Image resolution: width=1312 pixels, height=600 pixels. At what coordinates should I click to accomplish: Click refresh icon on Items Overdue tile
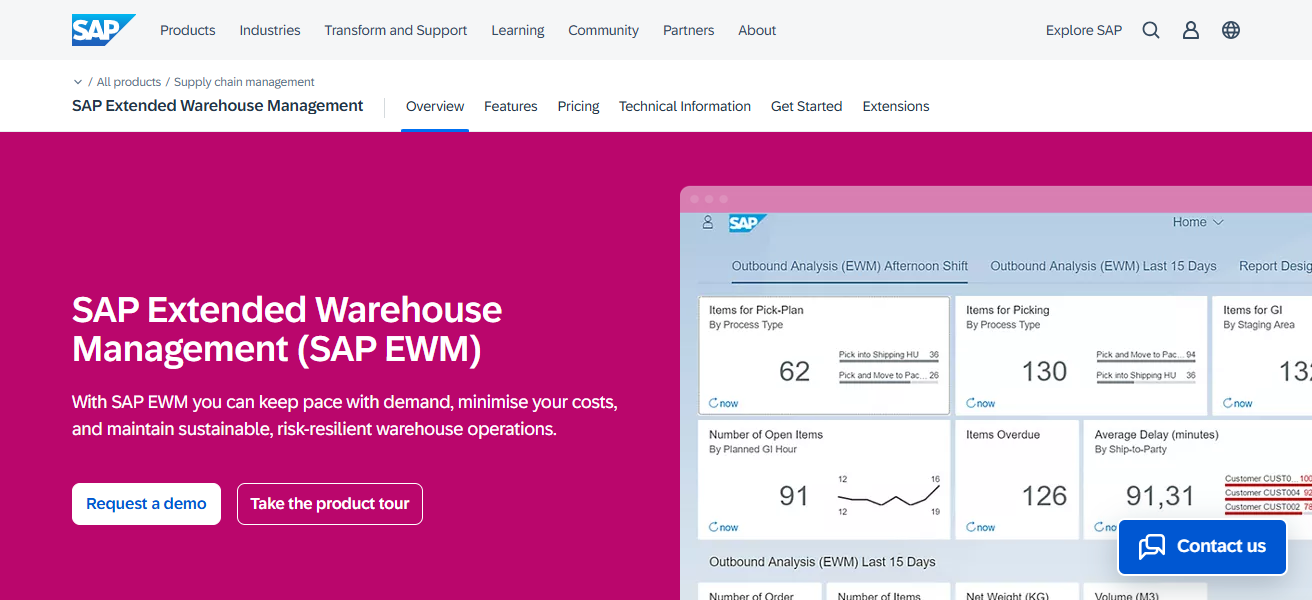[x=971, y=527]
